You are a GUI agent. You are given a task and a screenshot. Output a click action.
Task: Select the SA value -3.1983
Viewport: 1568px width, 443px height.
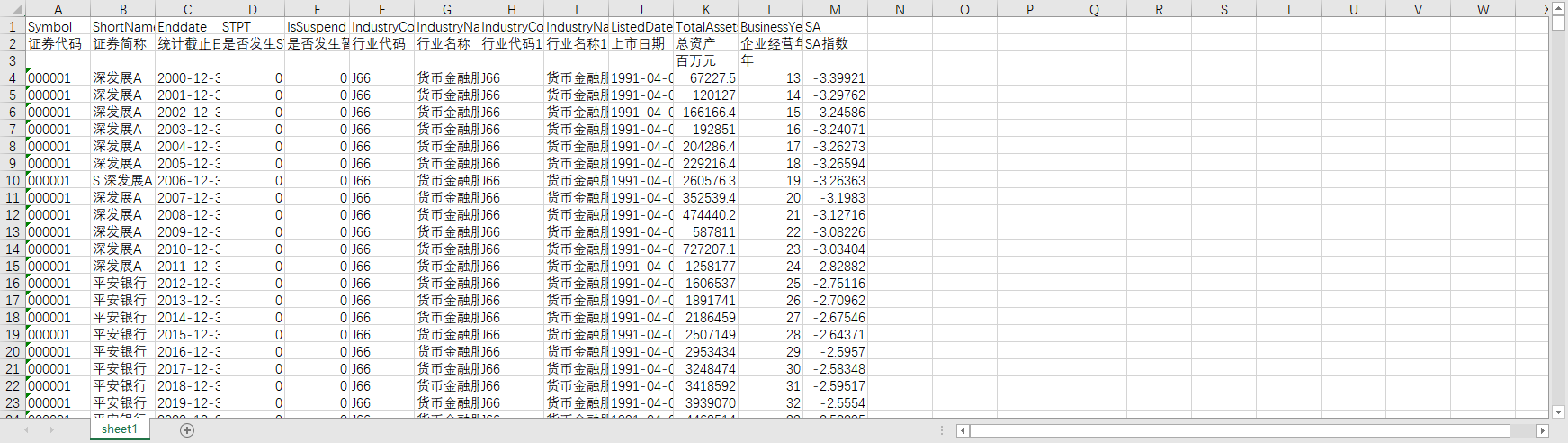[x=835, y=198]
